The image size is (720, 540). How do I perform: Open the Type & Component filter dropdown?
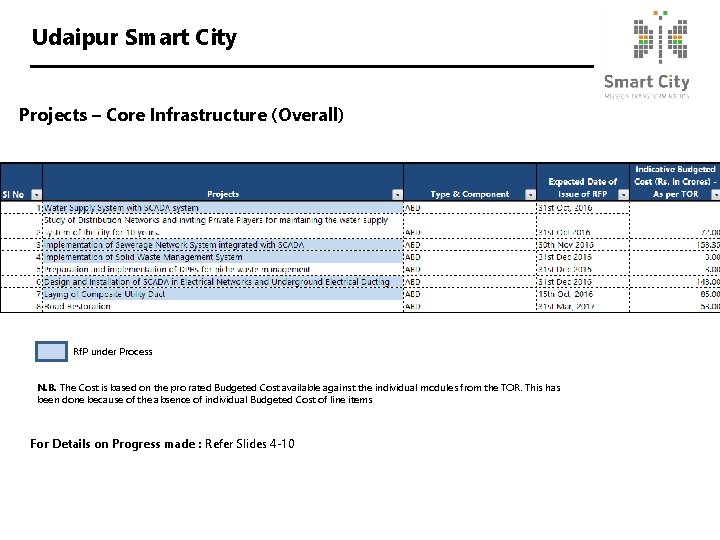coord(530,195)
